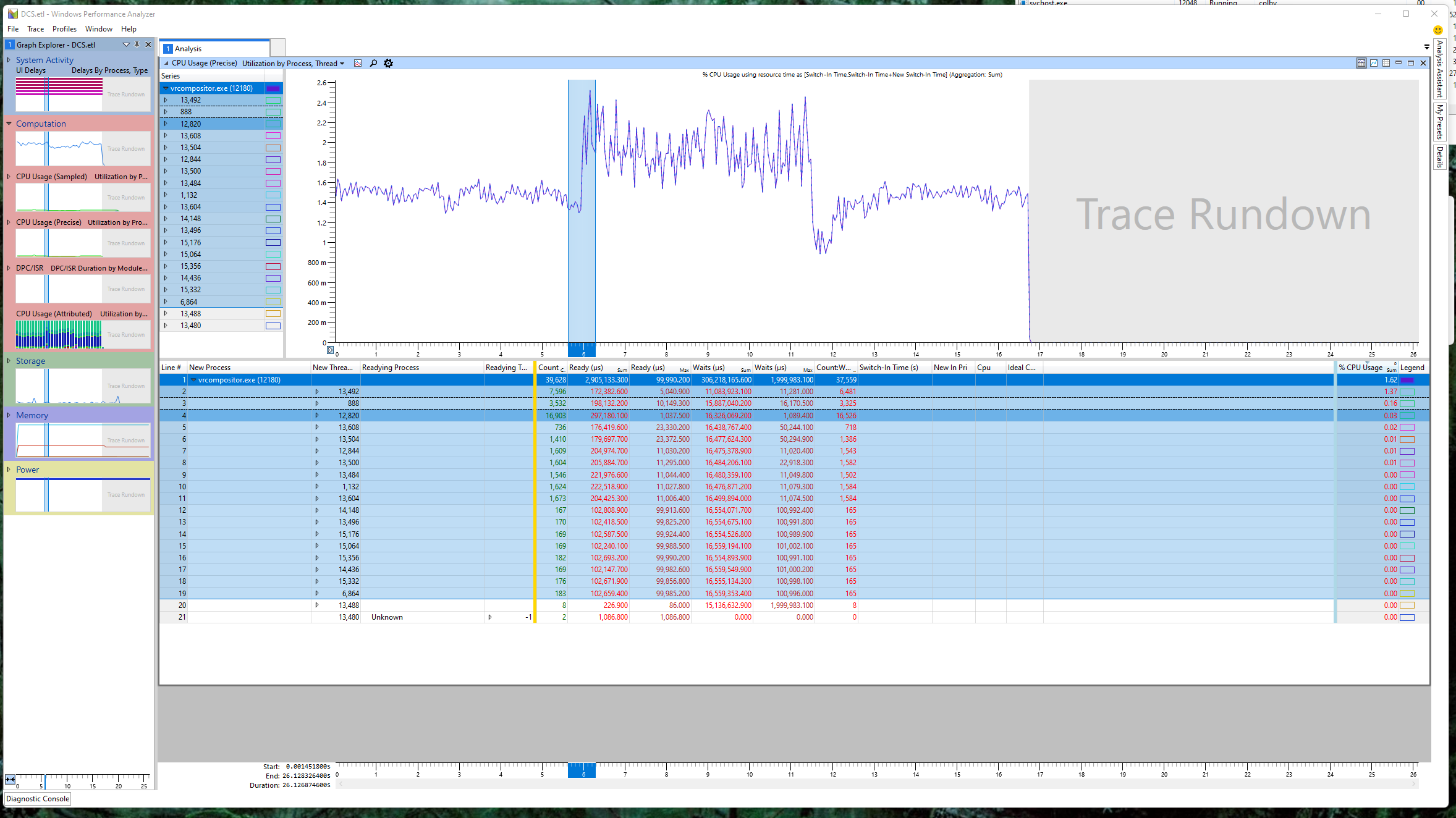Viewport: 1456px width, 818px height.
Task: Open the tab list overflow arrow
Action: [x=1426, y=47]
